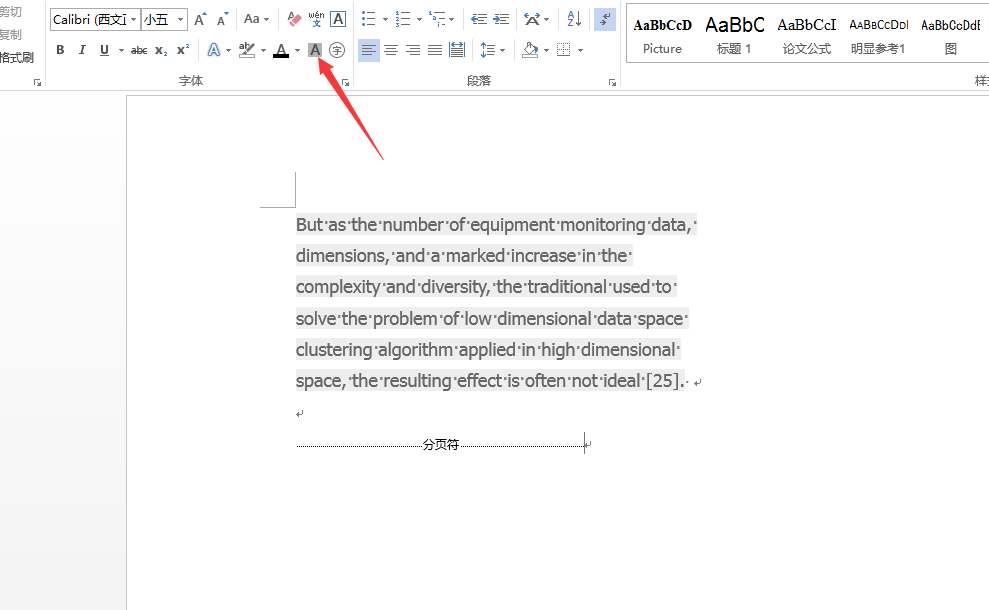This screenshot has width=989, height=610.
Task: Click Asian layout (chinese format) icon
Action: pos(532,20)
